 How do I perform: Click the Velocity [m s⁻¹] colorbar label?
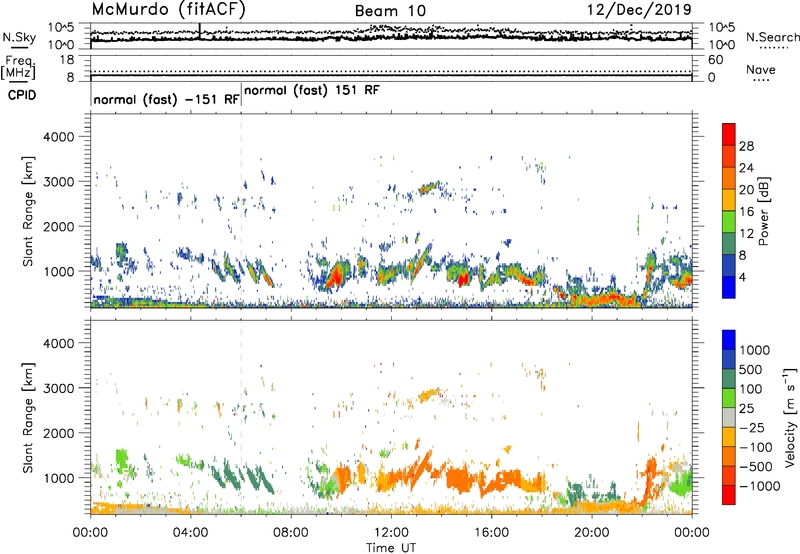pos(790,417)
